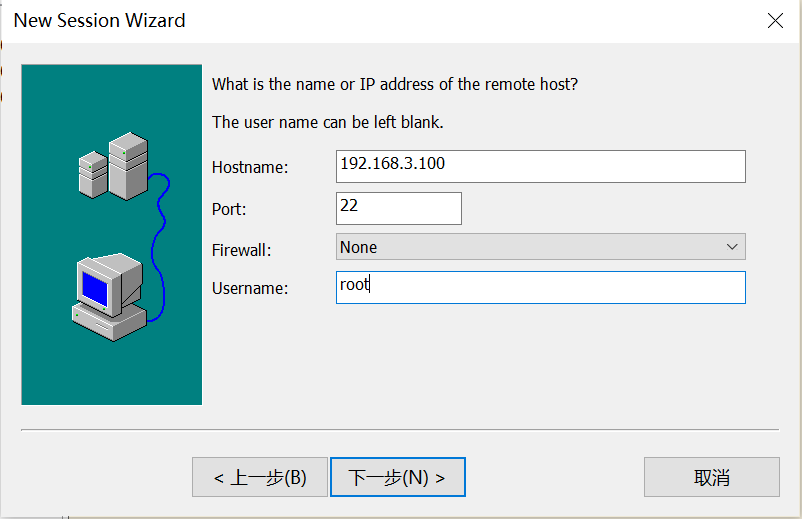Click the 'New Session Wizard' title text
Screen dimensions: 802x519
[x=99, y=20]
